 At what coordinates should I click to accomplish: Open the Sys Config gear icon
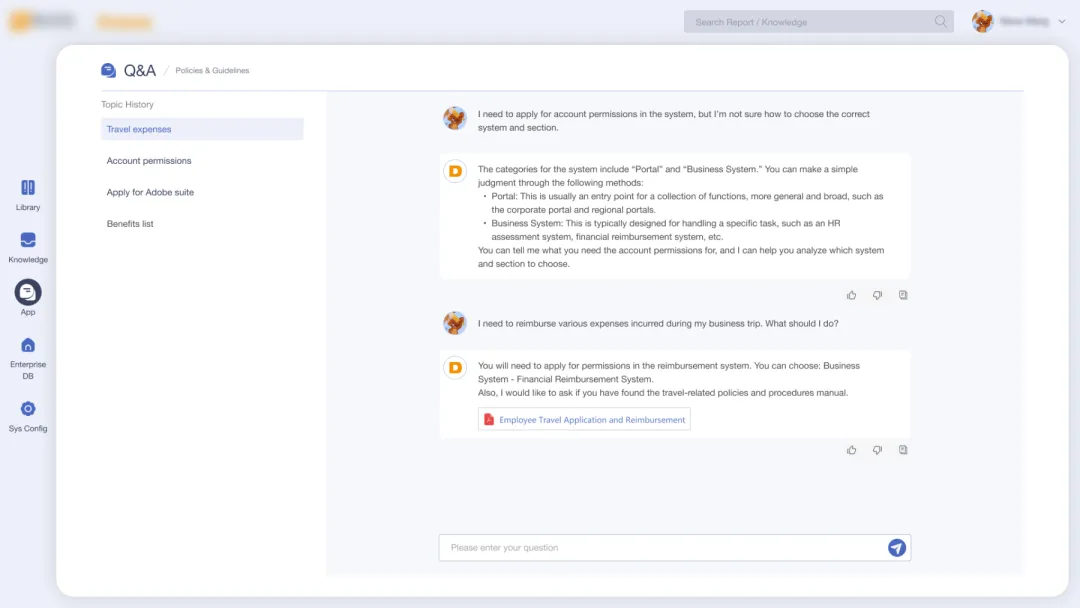click(28, 409)
